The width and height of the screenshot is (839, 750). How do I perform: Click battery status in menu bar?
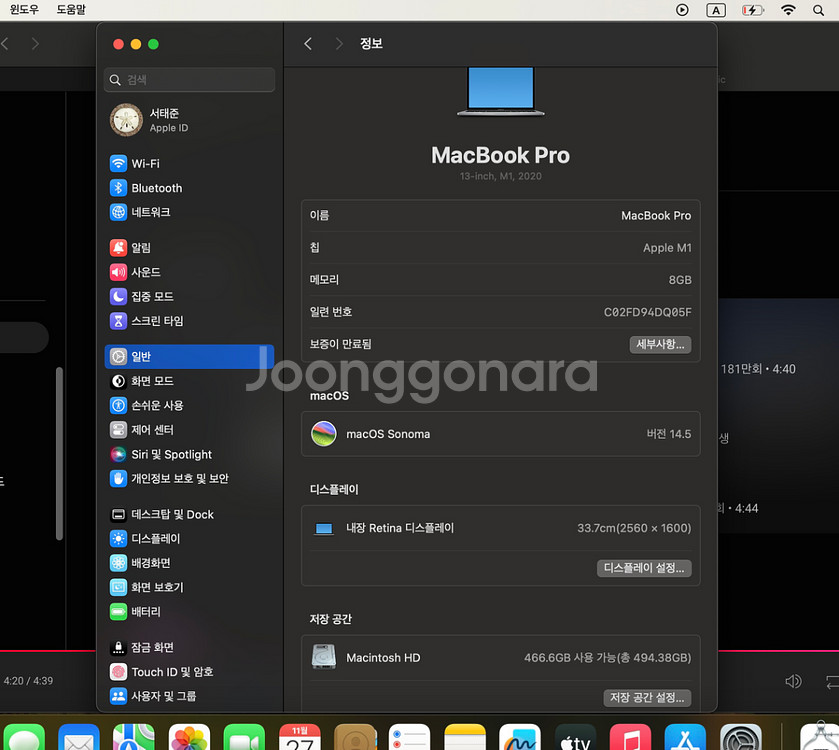(x=752, y=10)
